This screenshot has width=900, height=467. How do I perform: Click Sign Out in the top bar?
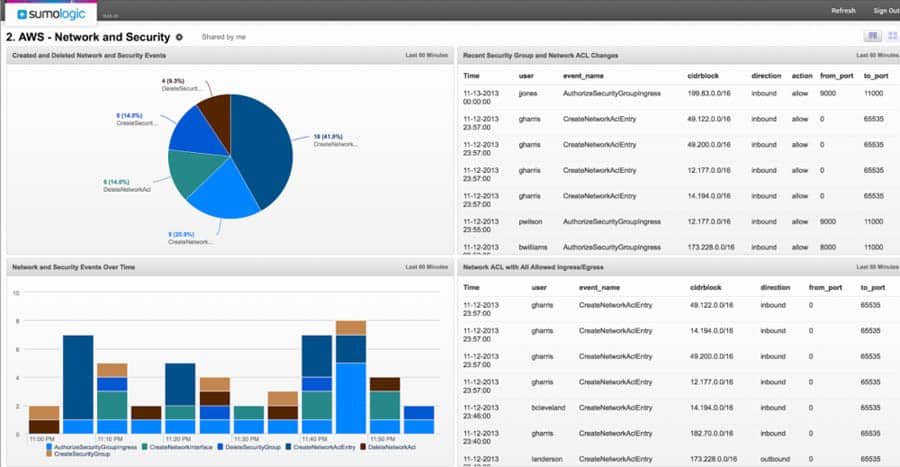[886, 11]
